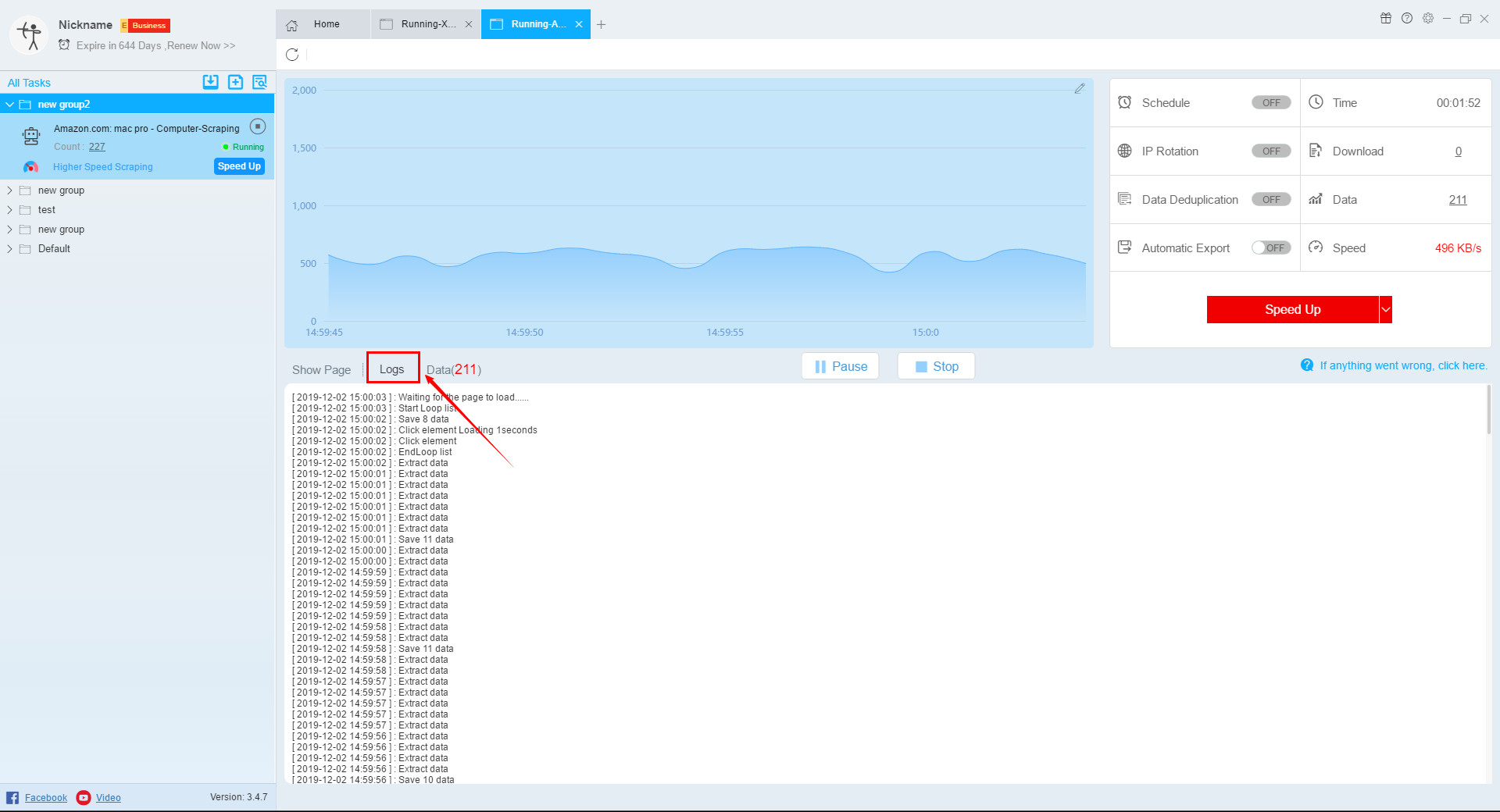Enable Data Deduplication switch

[x=1271, y=199]
